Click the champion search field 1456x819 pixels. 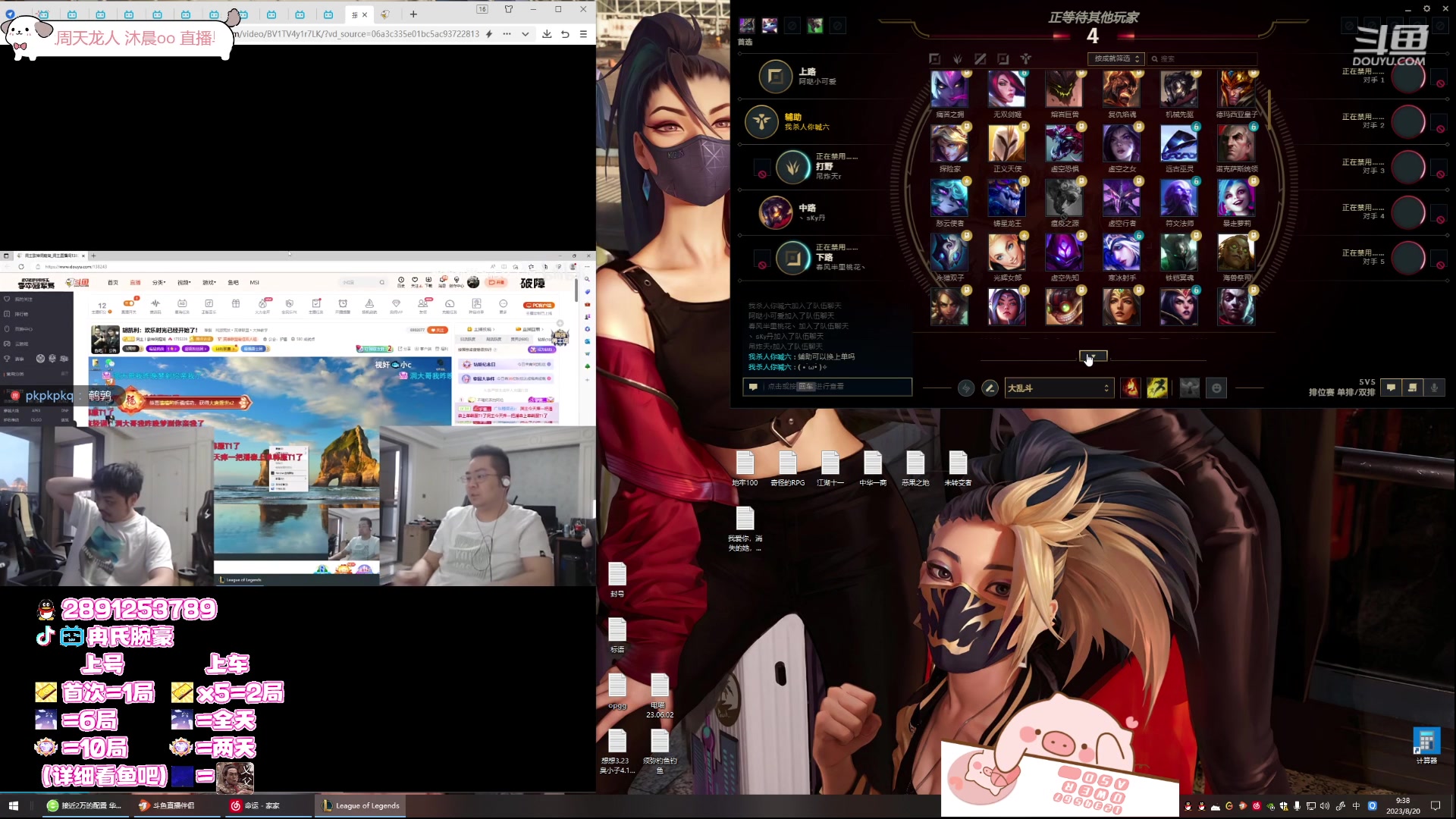point(1203,58)
